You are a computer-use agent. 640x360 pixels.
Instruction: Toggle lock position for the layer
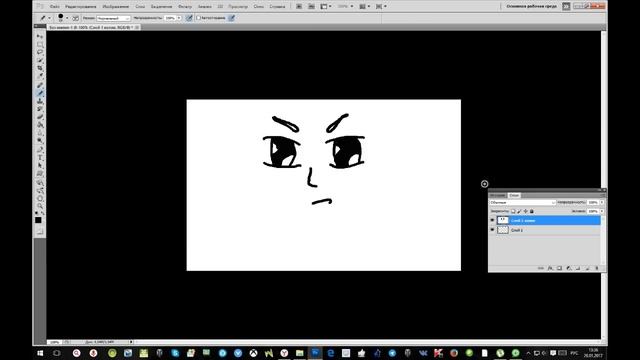coord(526,211)
